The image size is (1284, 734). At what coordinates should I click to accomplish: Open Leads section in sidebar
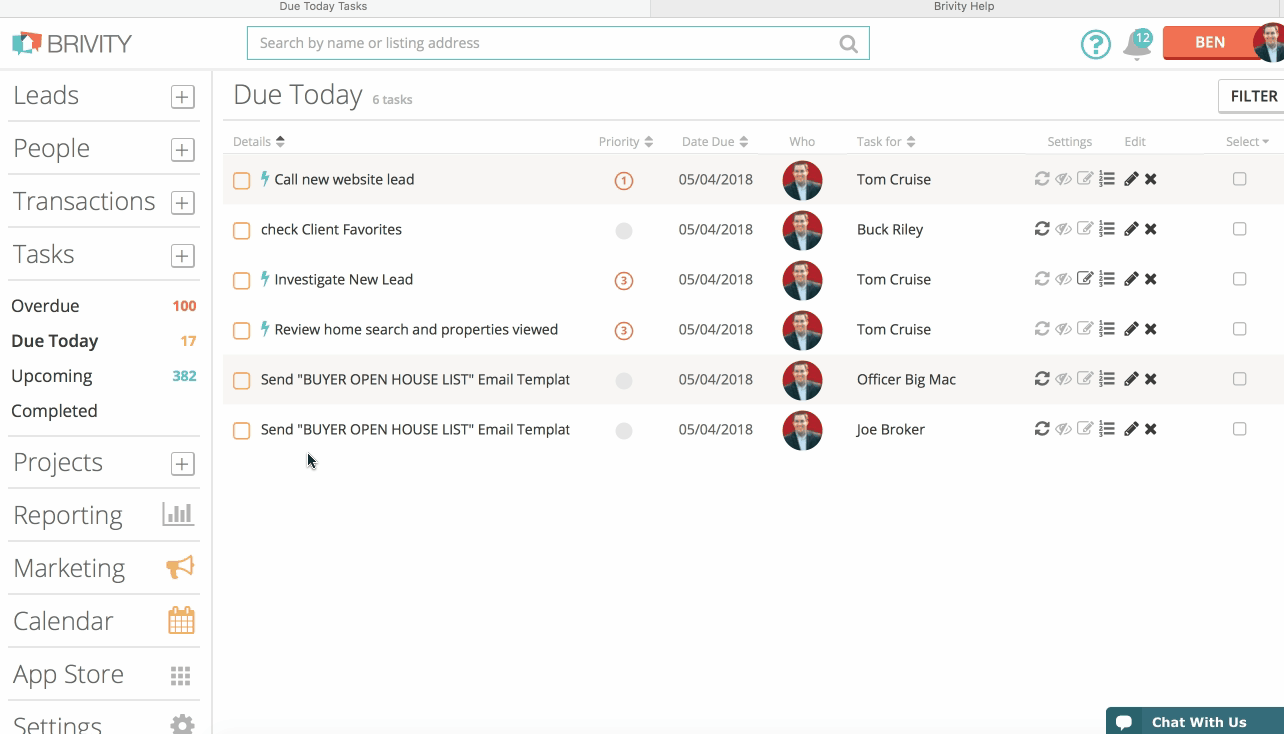click(46, 96)
